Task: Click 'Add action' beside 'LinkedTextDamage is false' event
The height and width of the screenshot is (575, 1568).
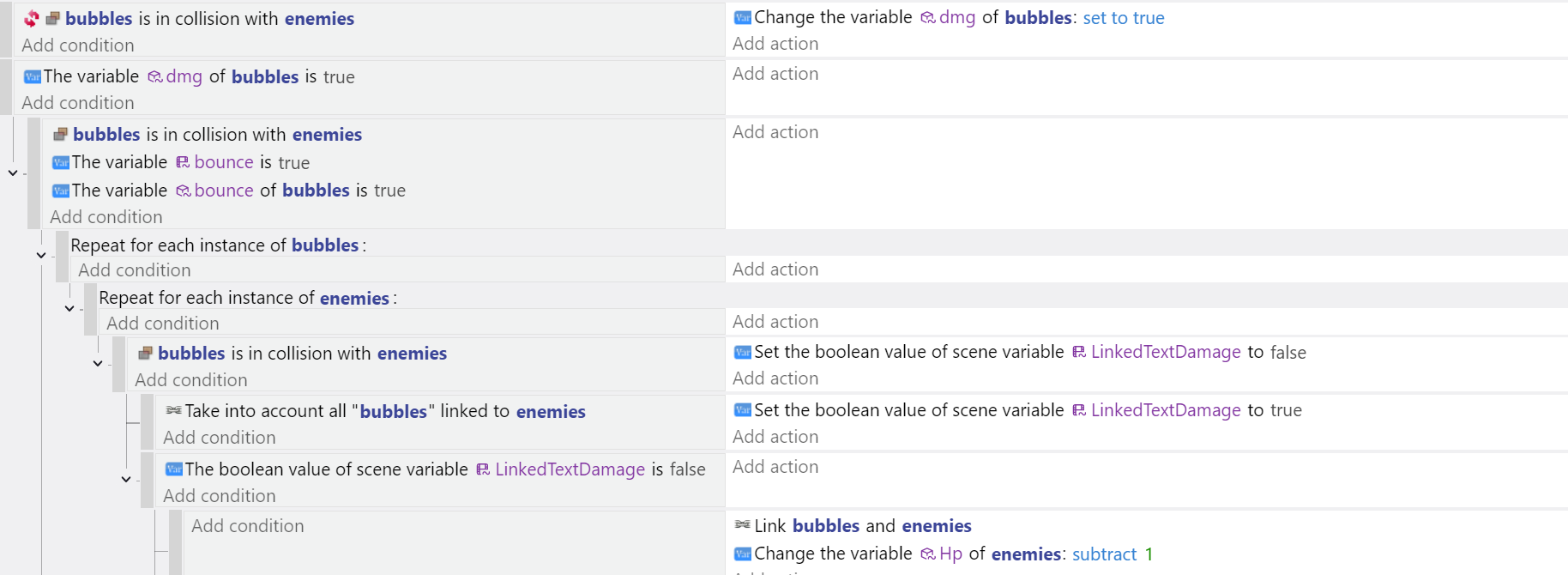Action: click(775, 467)
